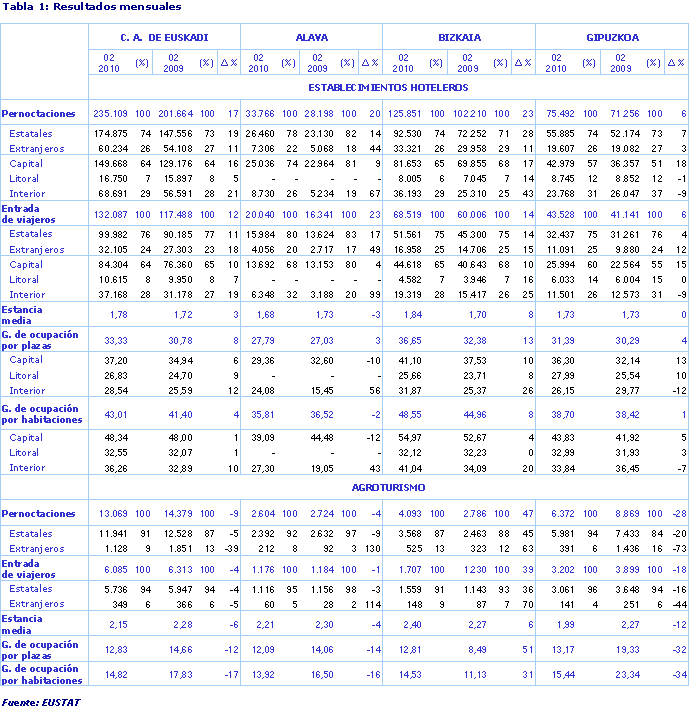
Task: Click the 235.109 value for Euskadi hotel overnight stays
Action: (112, 113)
